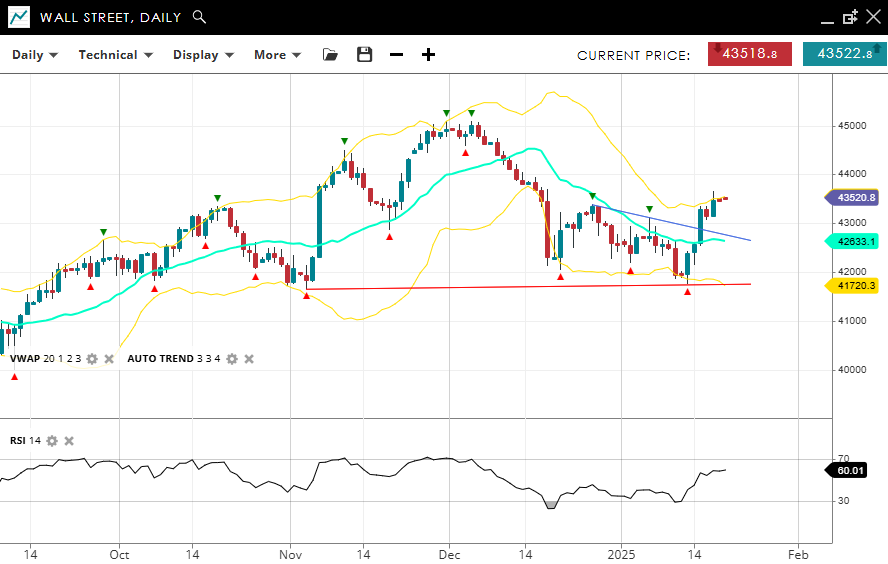The height and width of the screenshot is (564, 888).
Task: Remove the AUTO TREND indicator
Action: 249,359
